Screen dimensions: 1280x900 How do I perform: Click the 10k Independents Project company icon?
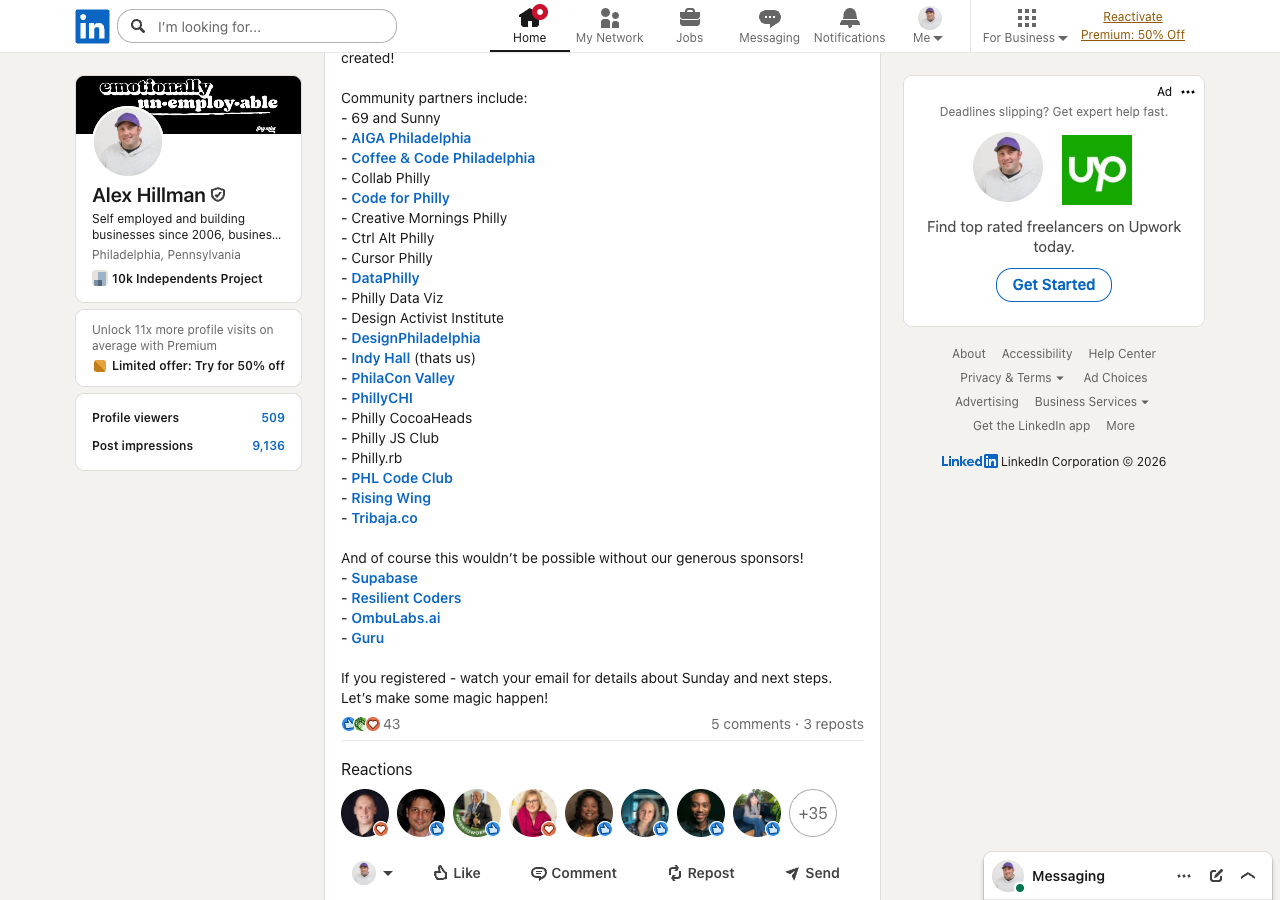100,278
